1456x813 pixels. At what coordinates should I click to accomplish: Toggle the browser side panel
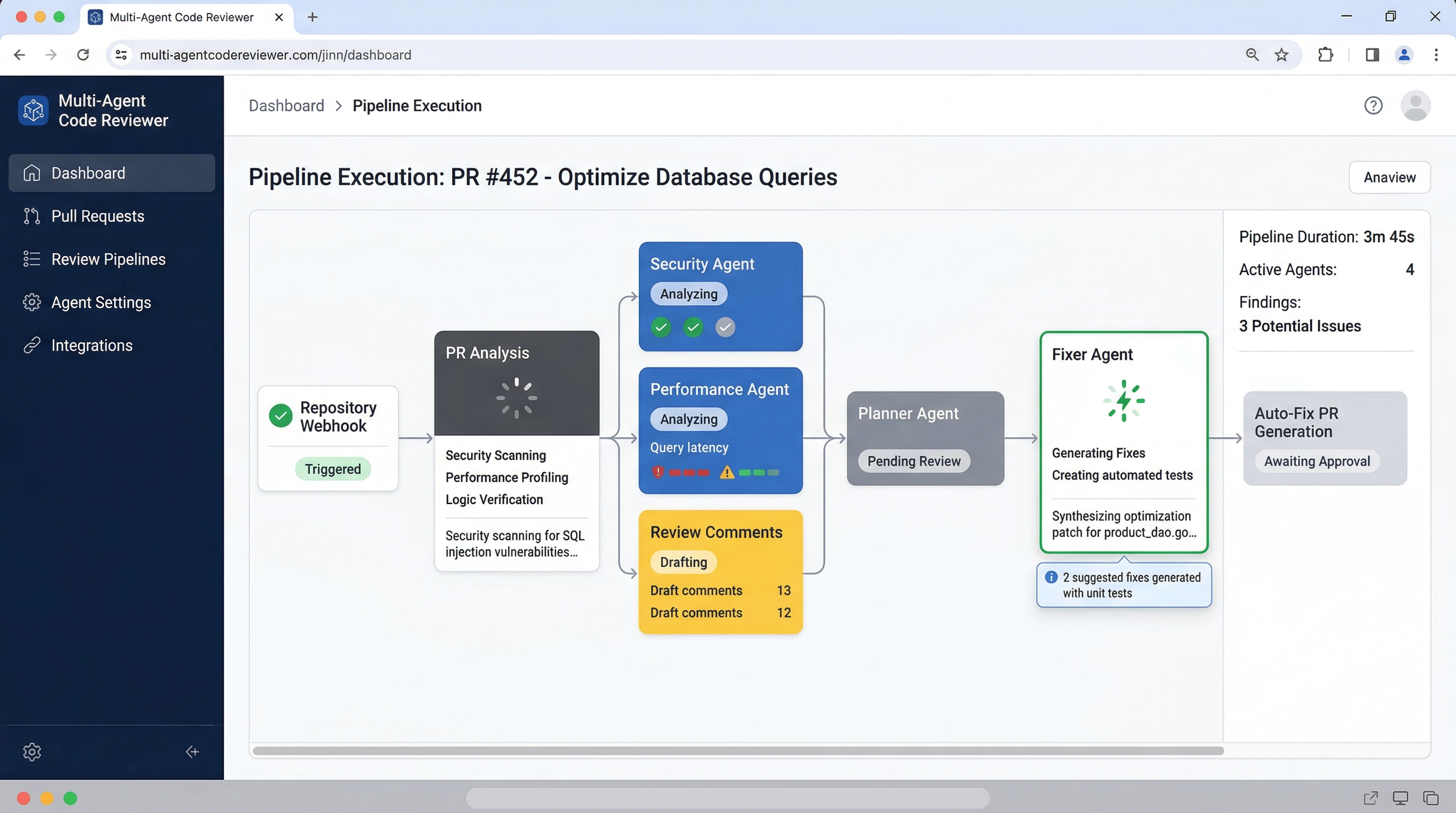point(1372,55)
